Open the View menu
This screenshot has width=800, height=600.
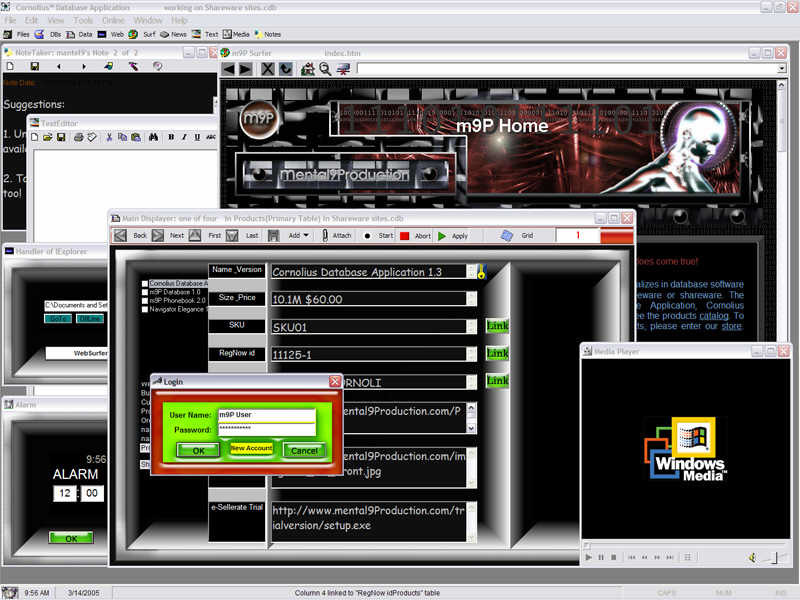click(56, 20)
